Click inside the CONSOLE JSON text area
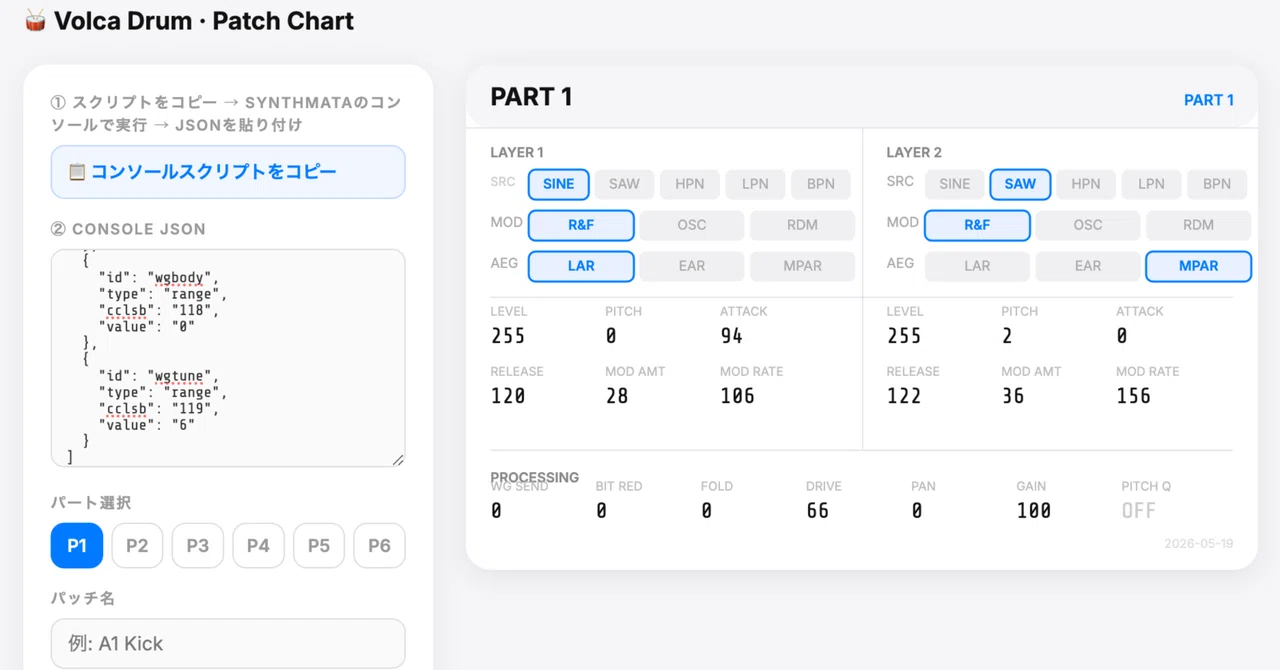Screen dimensions: 1280x670 (x=228, y=358)
